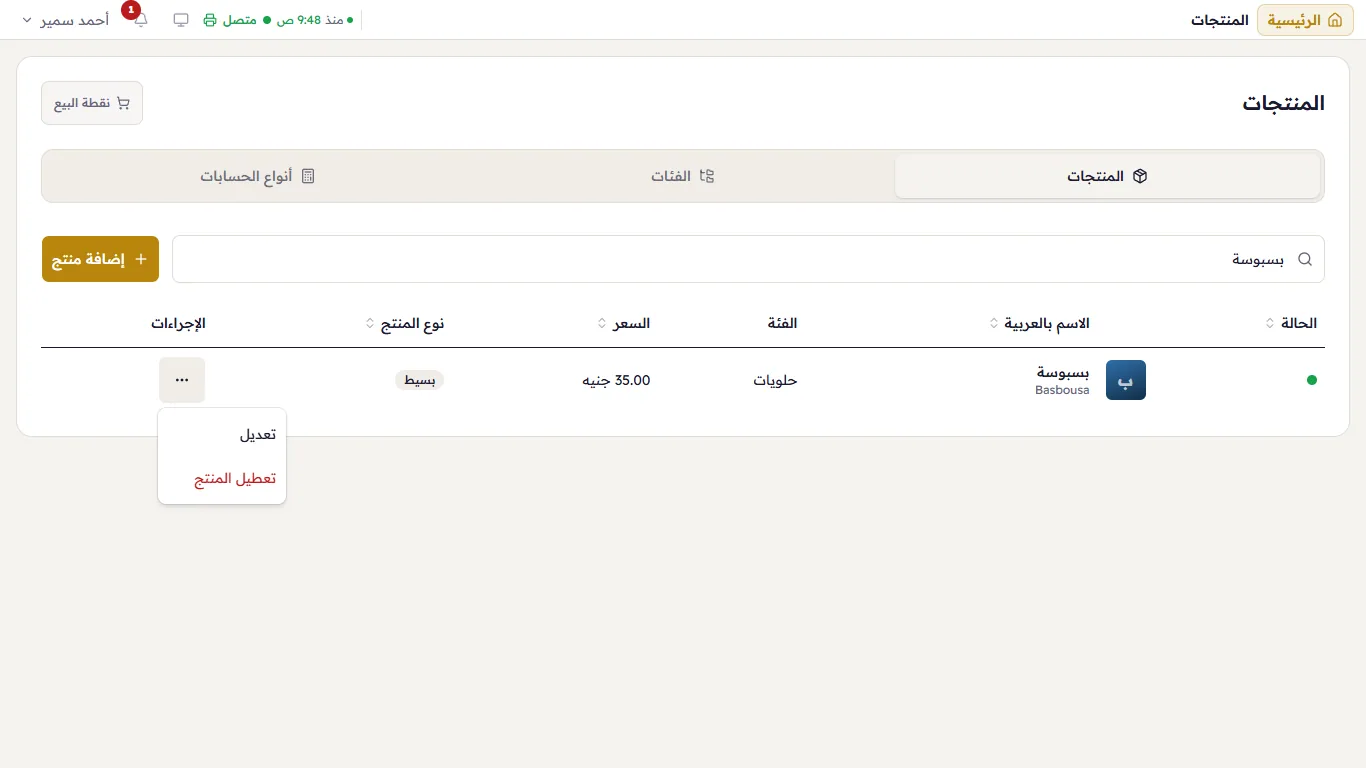Sort by نوع المنتج column

pyautogui.click(x=405, y=323)
